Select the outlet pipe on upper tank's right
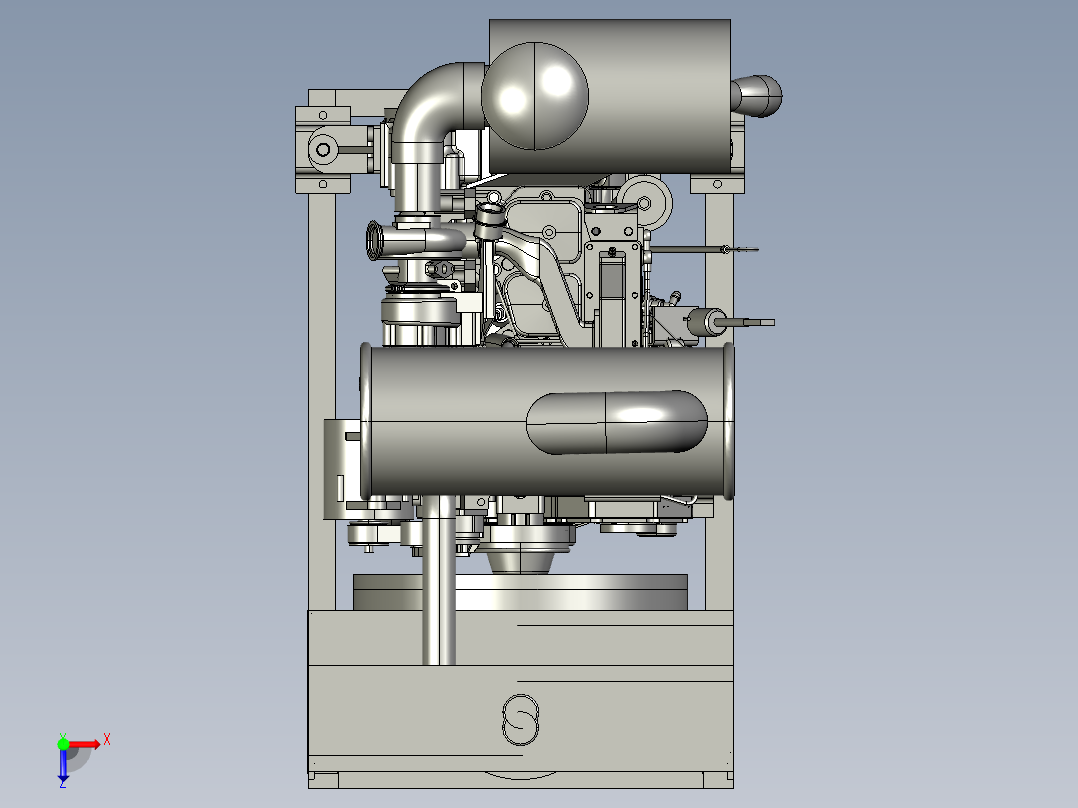This screenshot has width=1078, height=808. coord(757,96)
